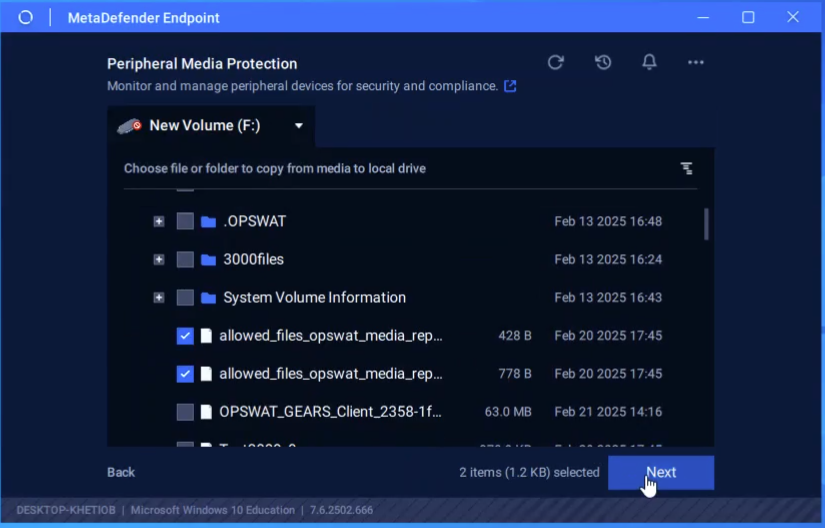
Task: Click the collapse-all tree icon
Action: [x=687, y=168]
